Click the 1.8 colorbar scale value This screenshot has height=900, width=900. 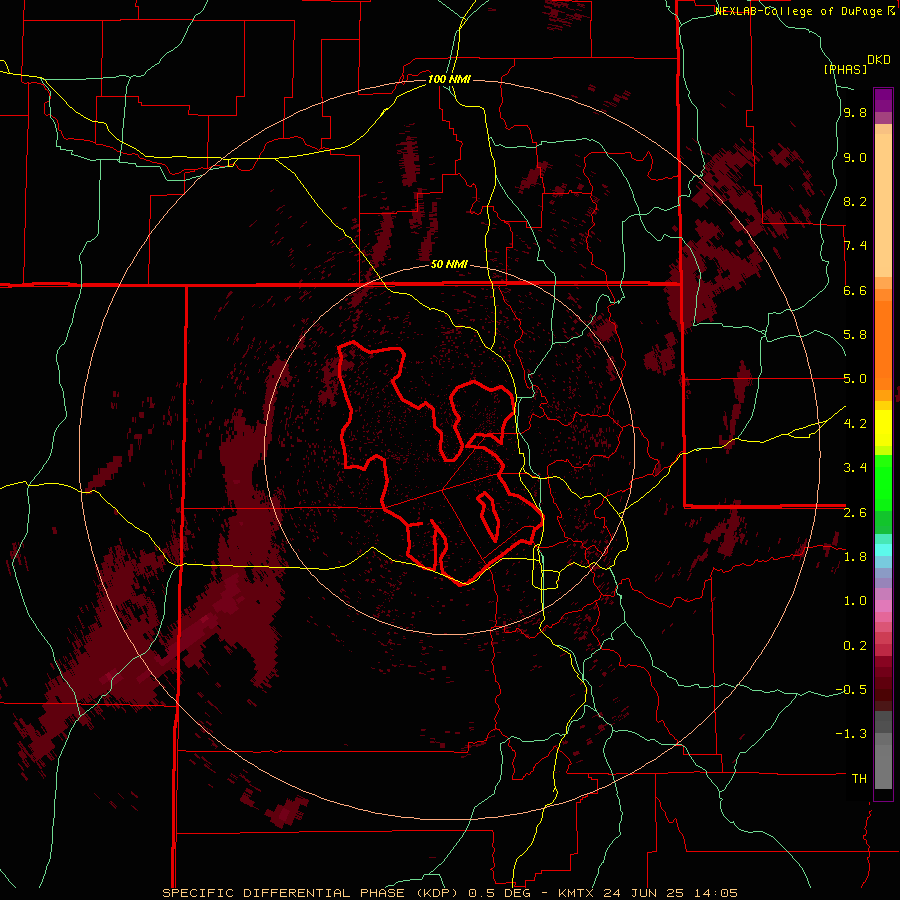[855, 557]
